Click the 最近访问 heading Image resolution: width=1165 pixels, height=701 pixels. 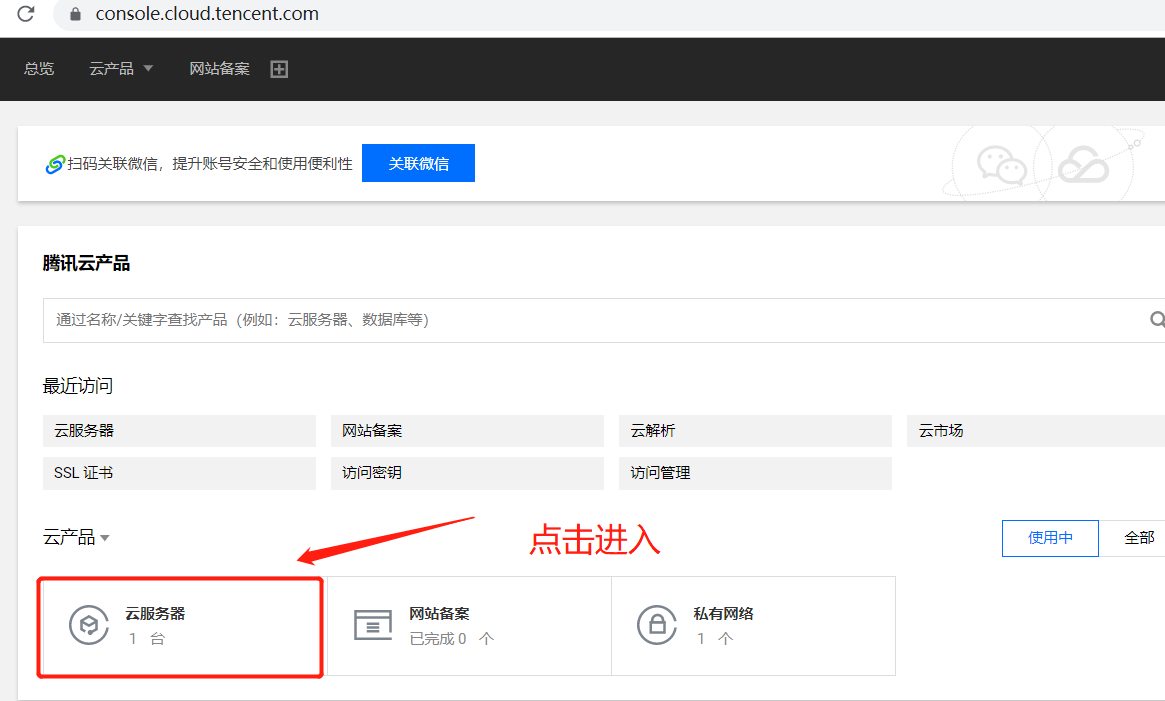(x=78, y=386)
